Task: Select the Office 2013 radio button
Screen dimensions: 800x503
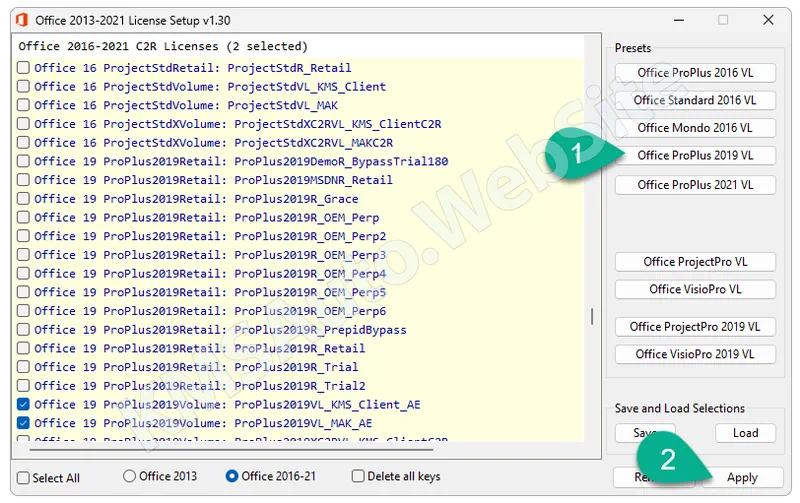Action: [x=130, y=476]
